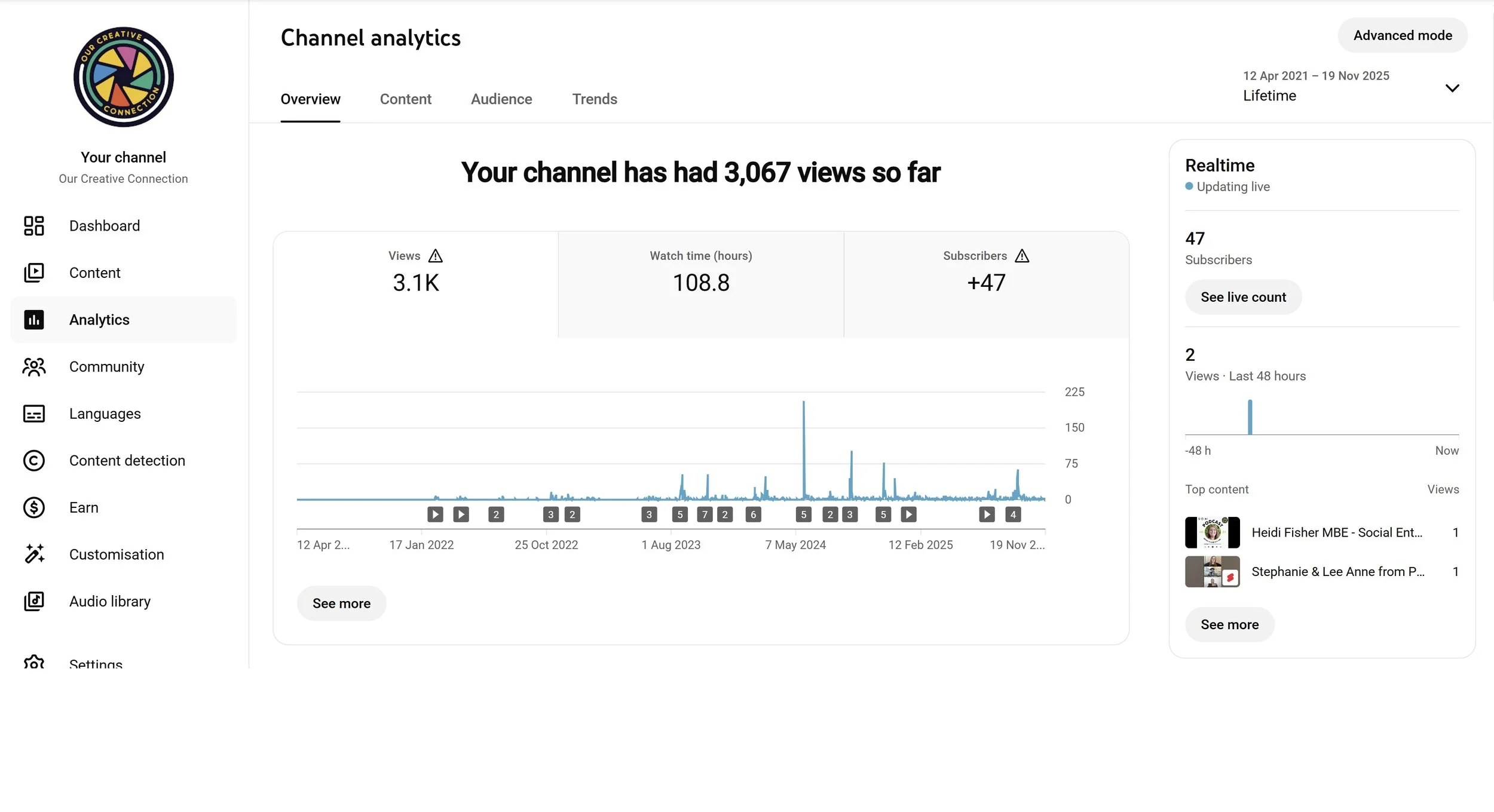Open the Languages subtitles icon
Image resolution: width=1494 pixels, height=812 pixels.
[34, 413]
